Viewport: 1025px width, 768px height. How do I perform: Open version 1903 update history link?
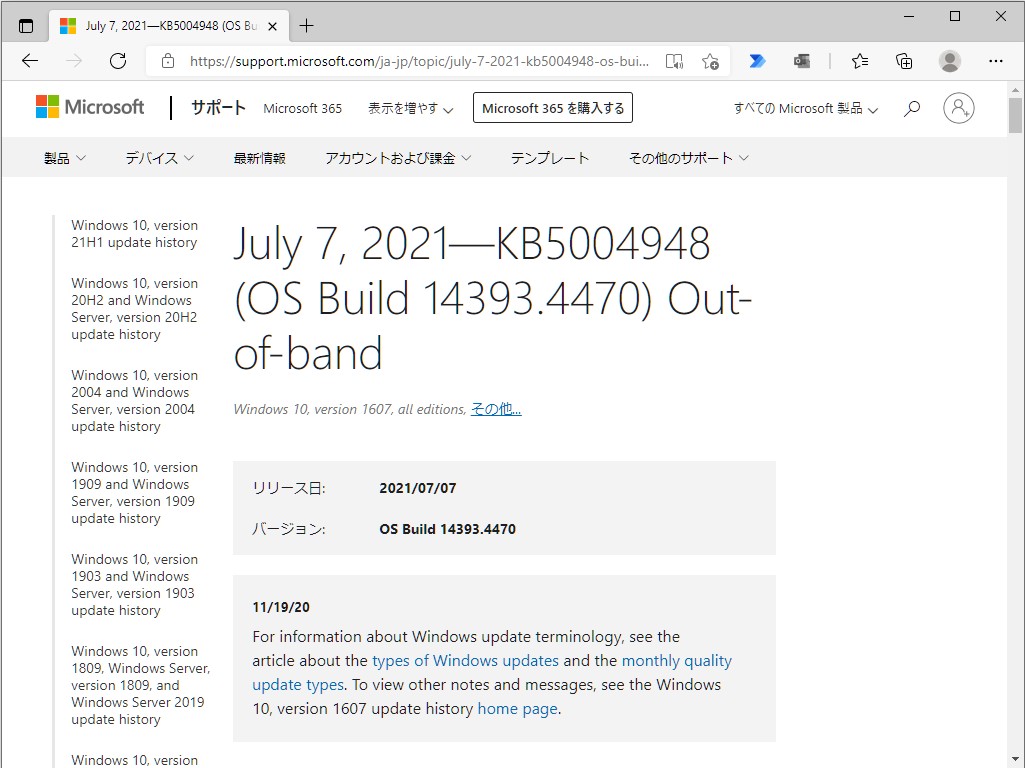click(x=134, y=585)
